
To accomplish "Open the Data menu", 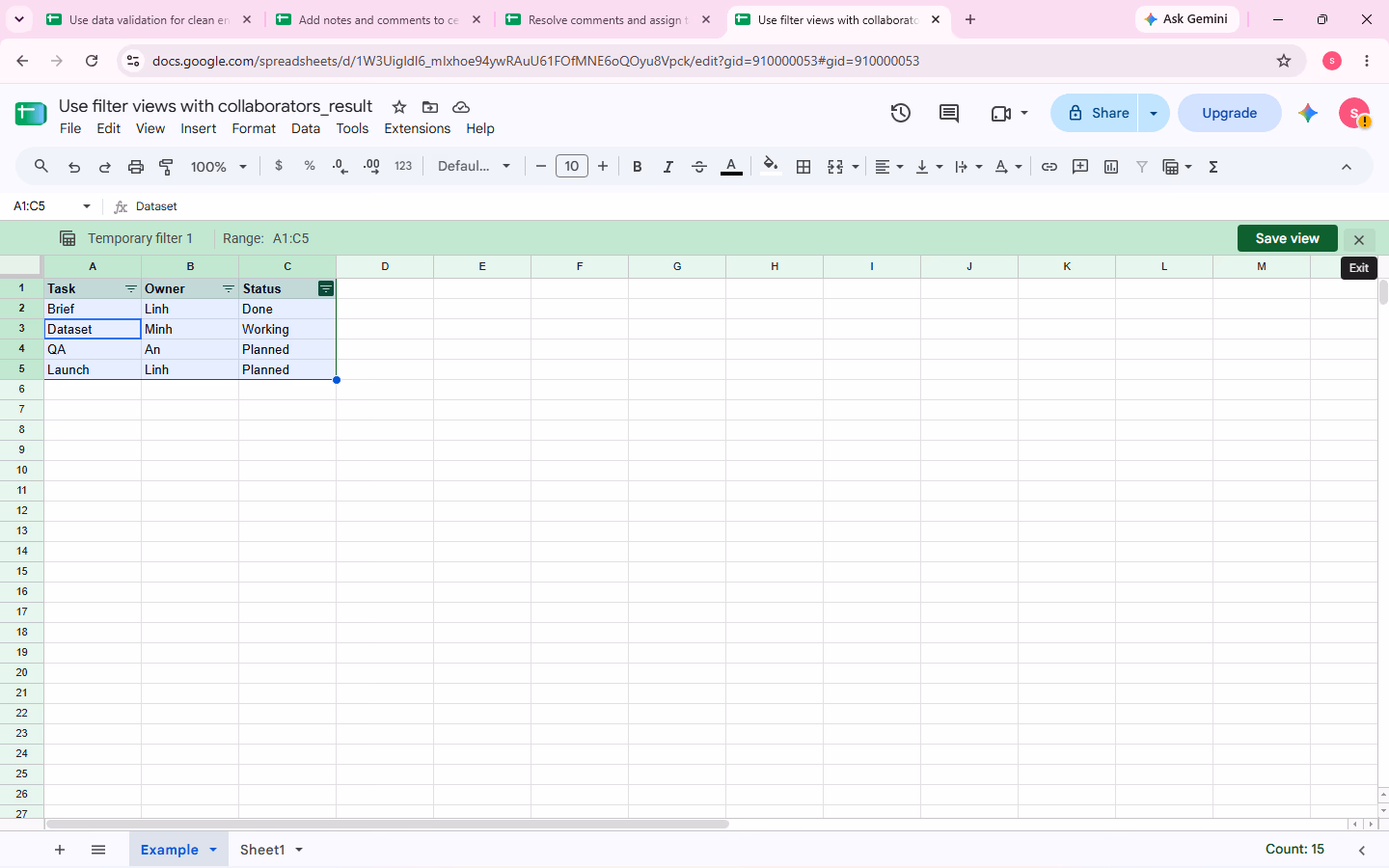I will pos(306,128).
